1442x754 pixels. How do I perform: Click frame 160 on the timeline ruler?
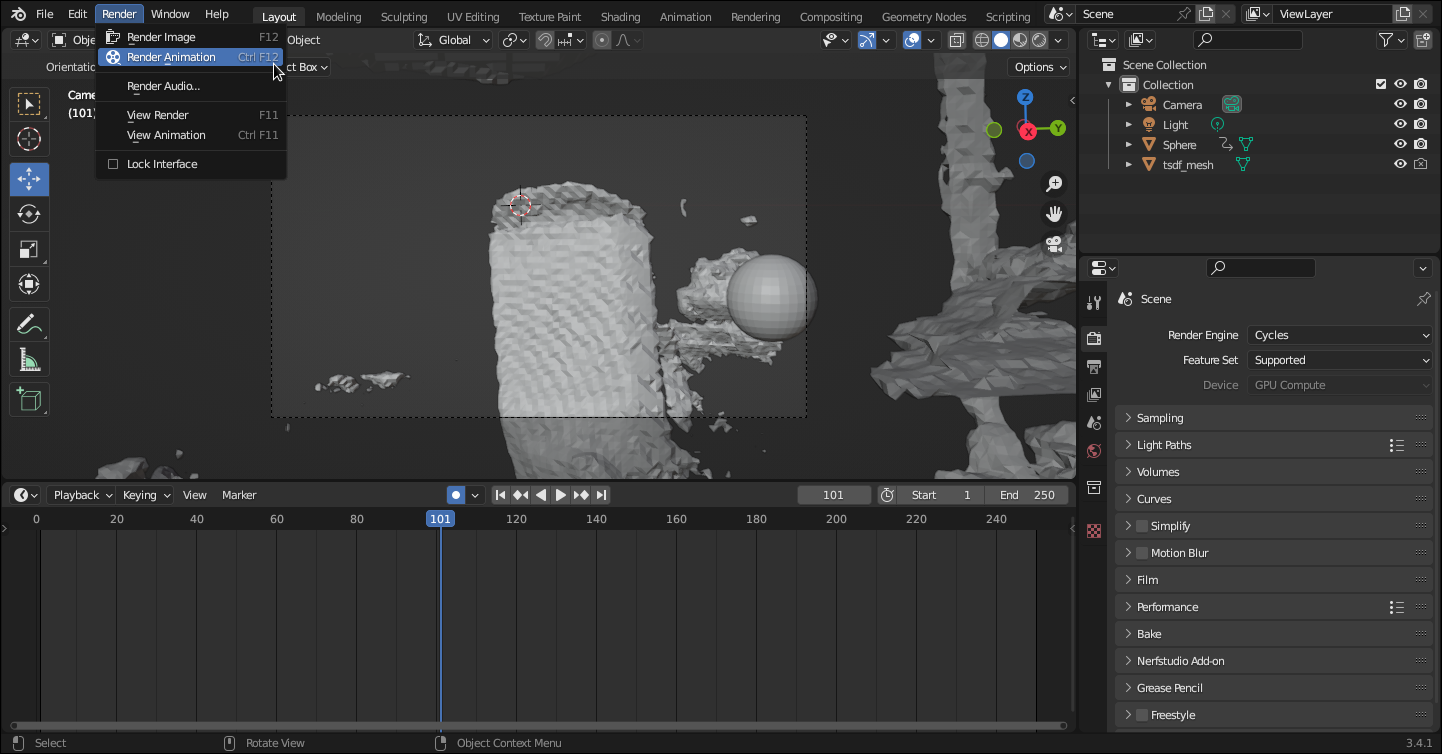676,519
